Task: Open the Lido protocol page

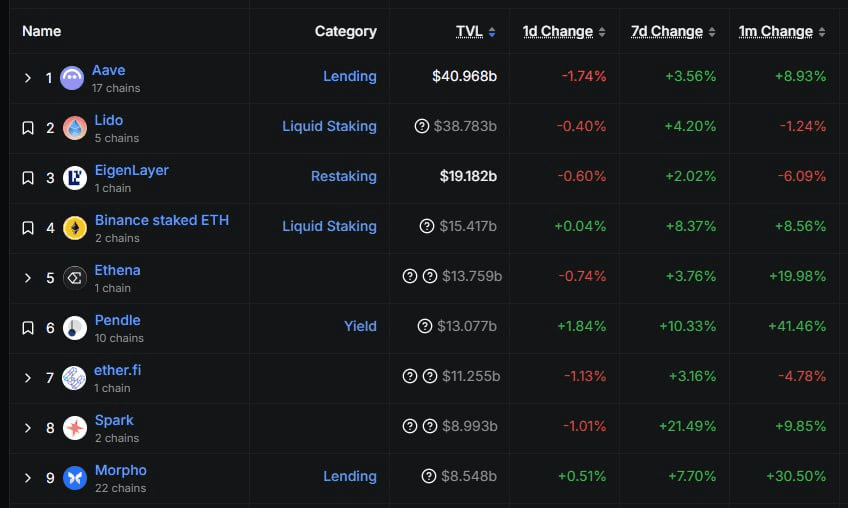Action: [x=109, y=120]
